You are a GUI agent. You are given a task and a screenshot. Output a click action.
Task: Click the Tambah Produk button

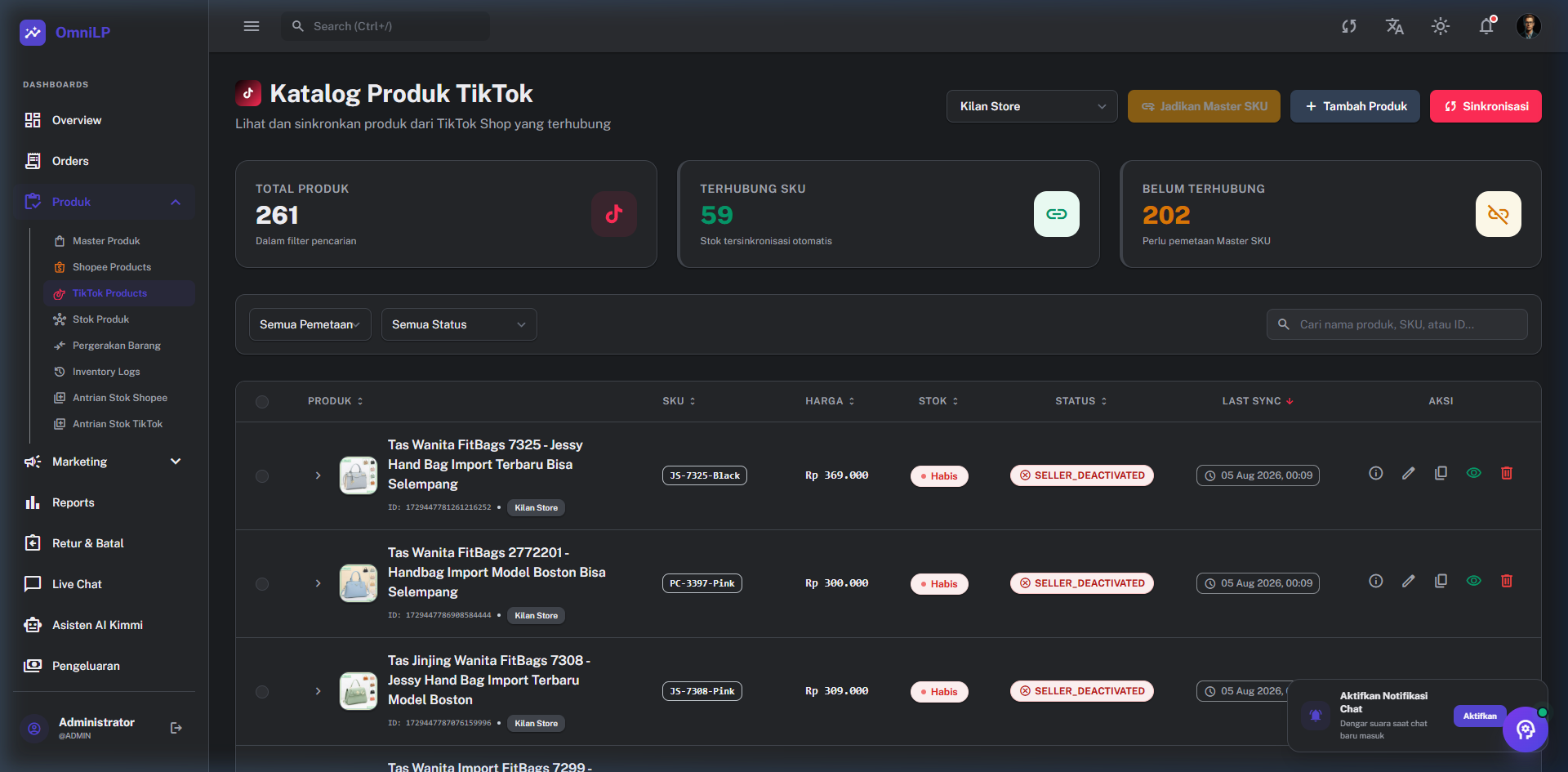pyautogui.click(x=1356, y=106)
